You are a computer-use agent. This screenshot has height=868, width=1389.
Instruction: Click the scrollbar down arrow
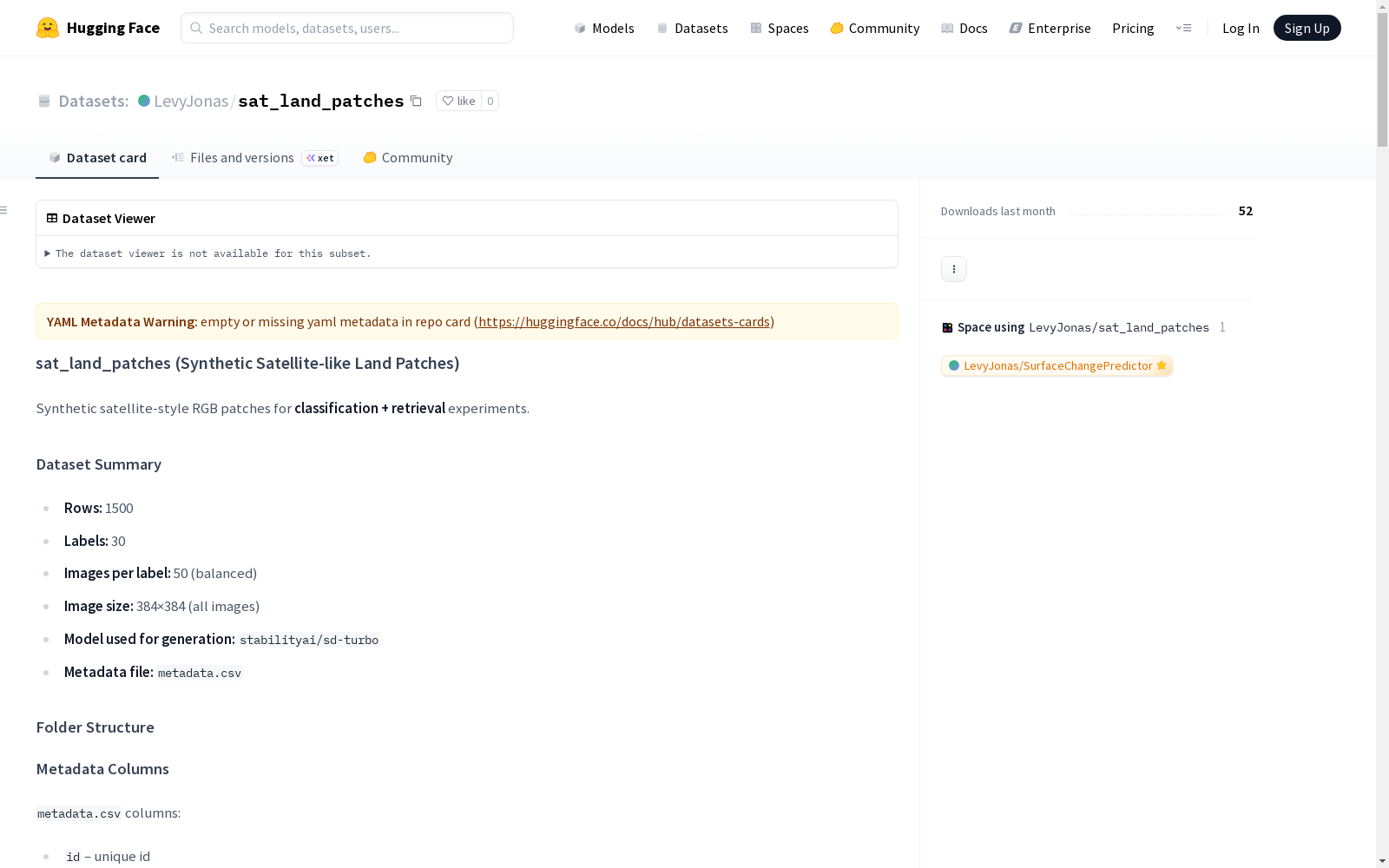(x=1382, y=861)
